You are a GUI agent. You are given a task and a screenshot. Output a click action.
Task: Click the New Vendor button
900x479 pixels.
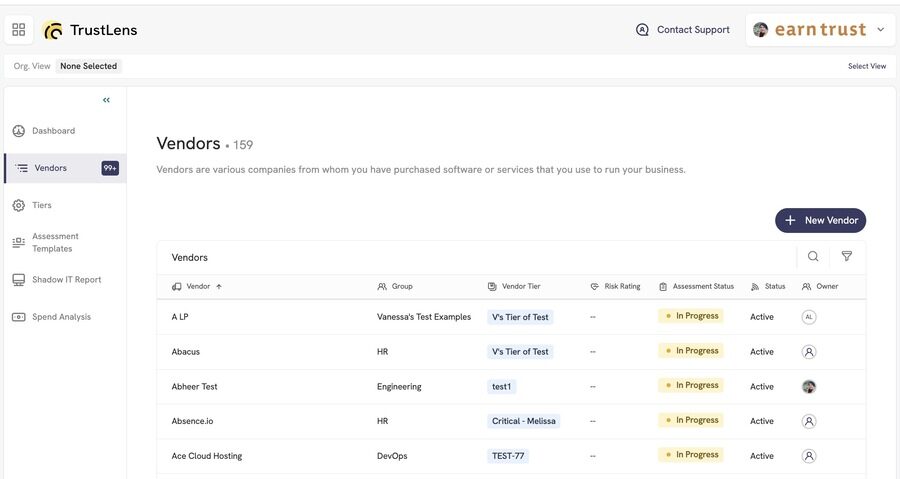click(x=820, y=220)
